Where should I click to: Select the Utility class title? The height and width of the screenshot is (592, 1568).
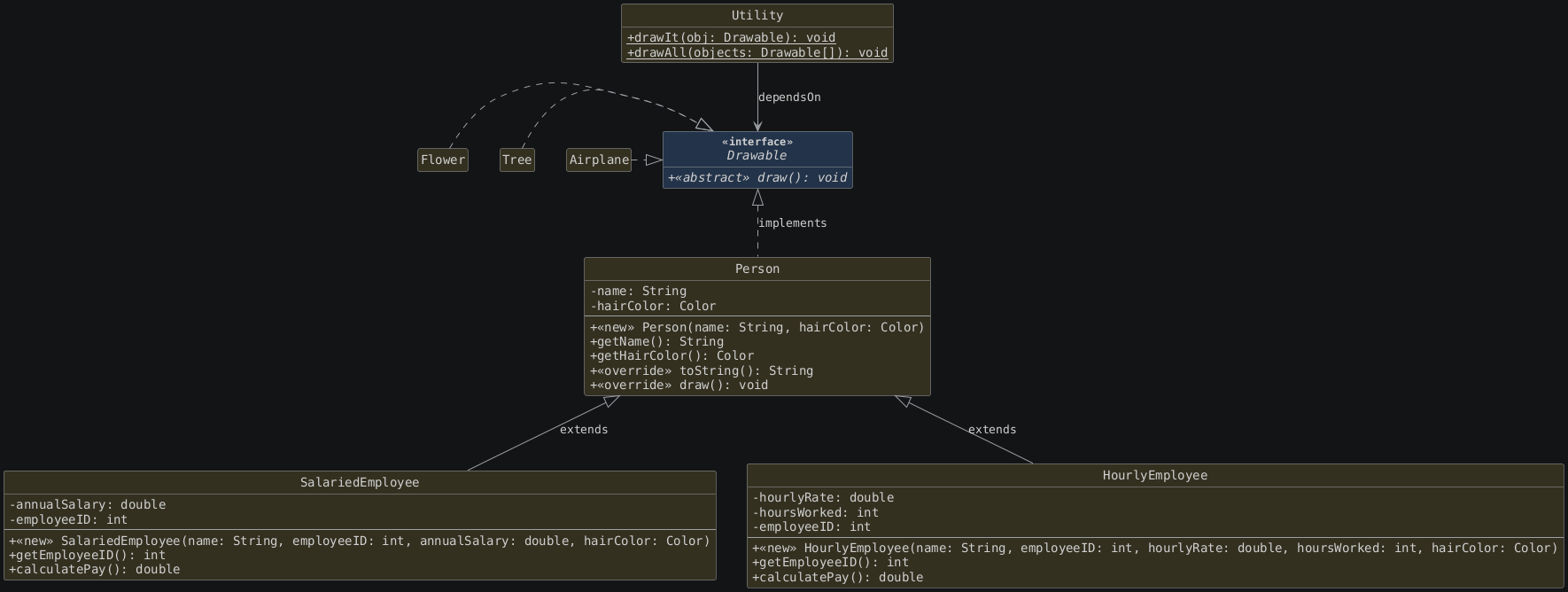[757, 15]
